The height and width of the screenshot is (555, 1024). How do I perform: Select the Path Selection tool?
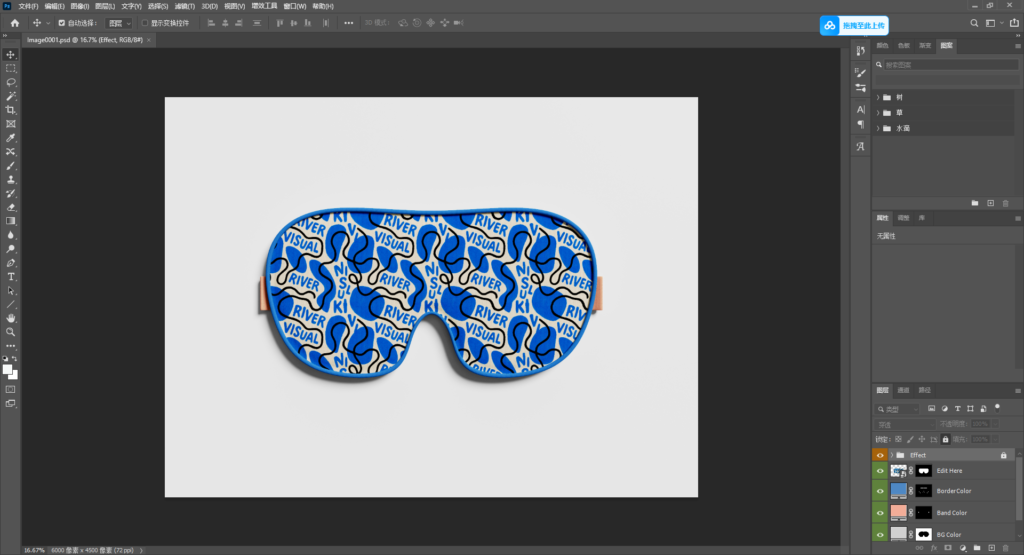(x=10, y=291)
